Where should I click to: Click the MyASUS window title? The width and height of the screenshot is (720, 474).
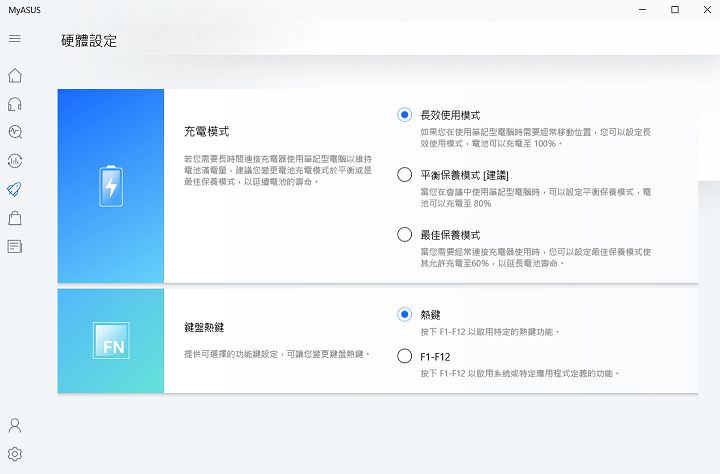[24, 10]
